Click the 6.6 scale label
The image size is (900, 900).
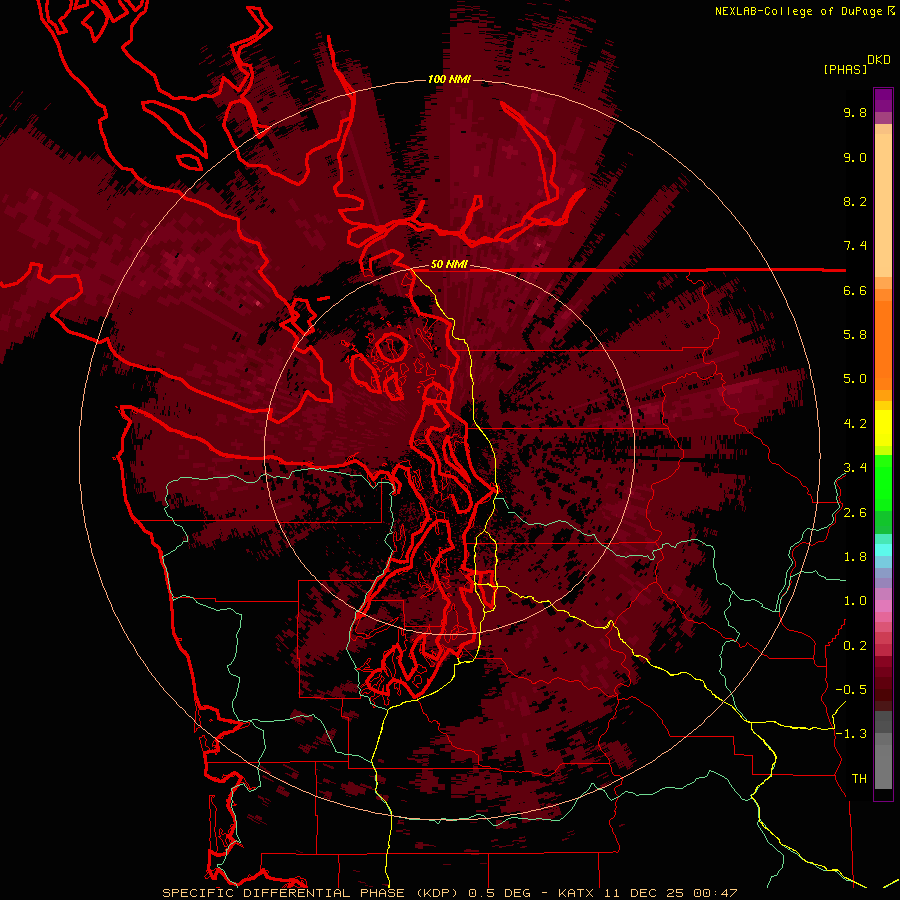[x=855, y=290]
